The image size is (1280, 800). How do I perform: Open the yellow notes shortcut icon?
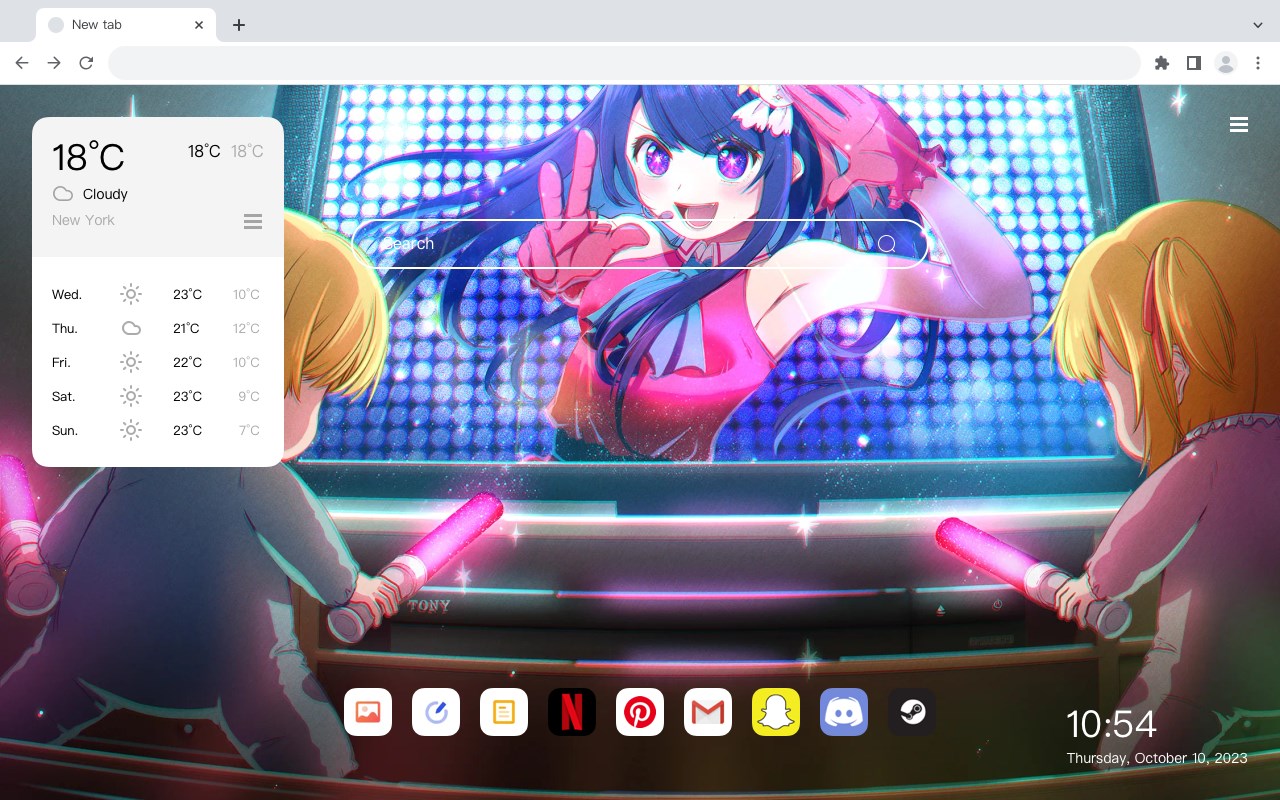pos(504,712)
